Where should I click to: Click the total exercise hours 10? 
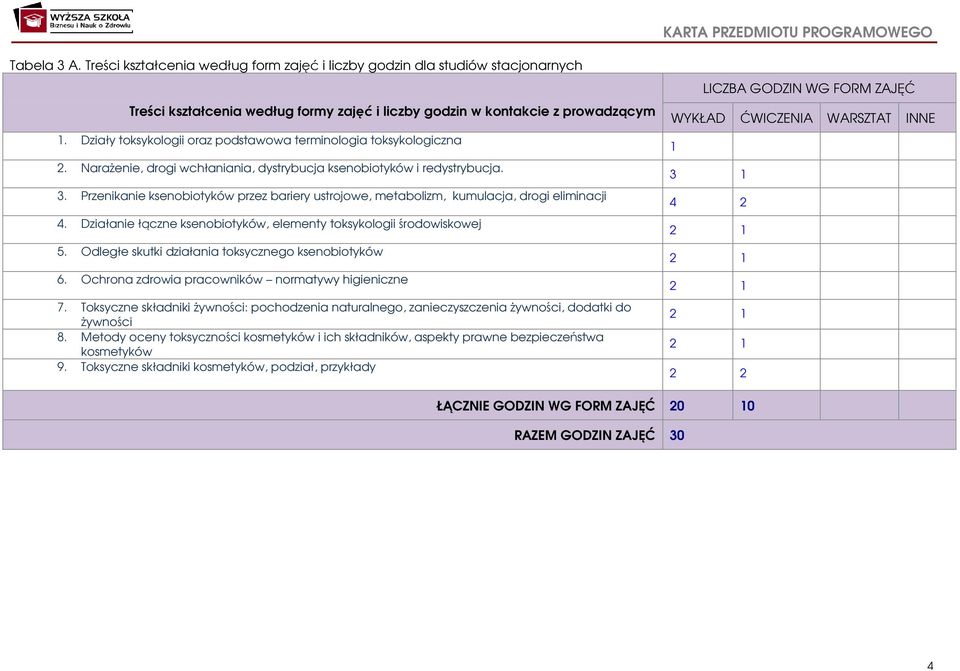pyautogui.click(x=748, y=406)
